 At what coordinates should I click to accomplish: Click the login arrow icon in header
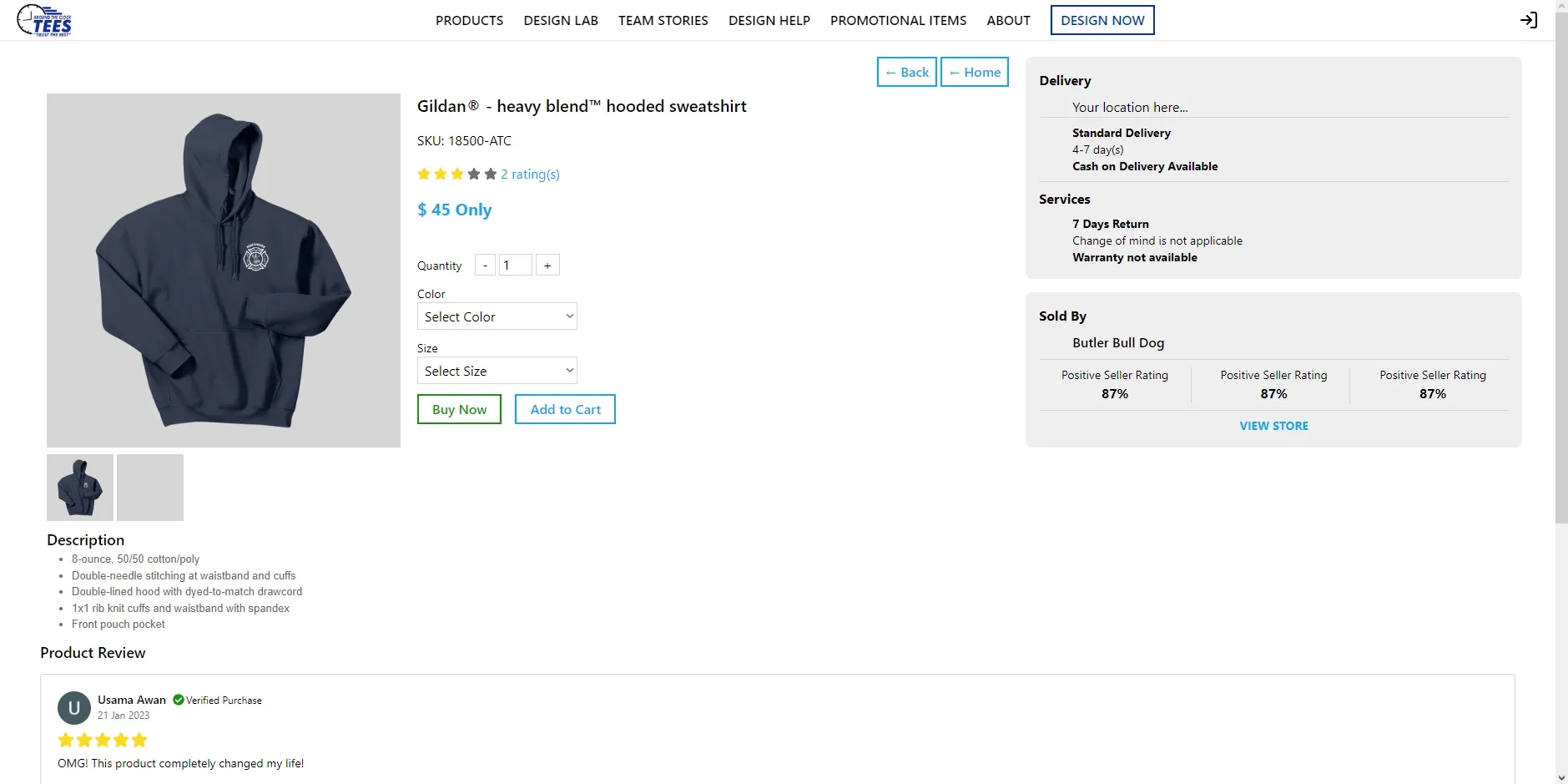[x=1528, y=20]
